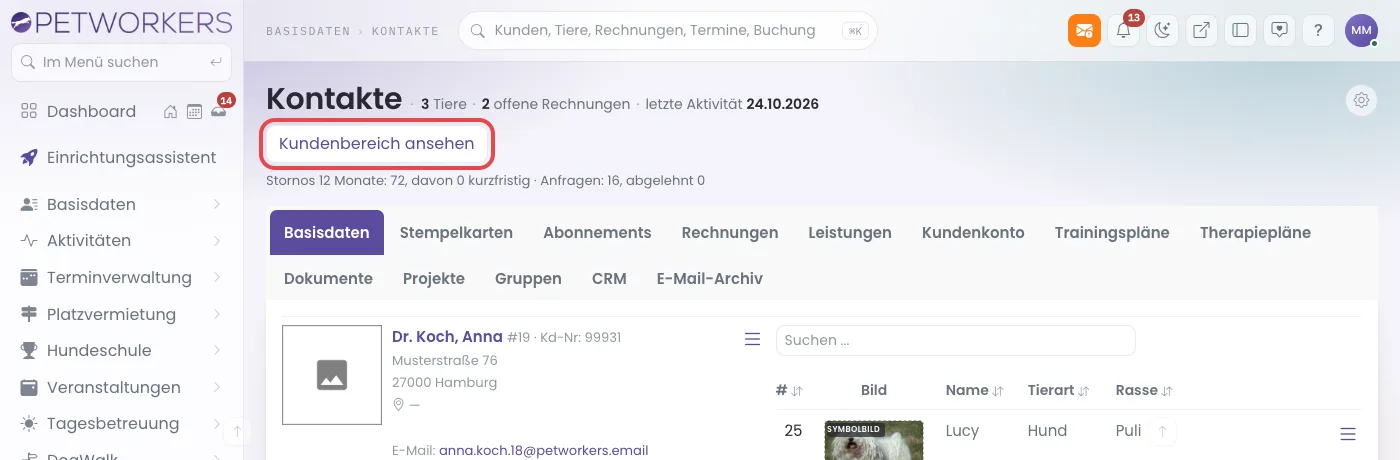
Task: Switch to Trainingspläne tab
Action: 1112,233
